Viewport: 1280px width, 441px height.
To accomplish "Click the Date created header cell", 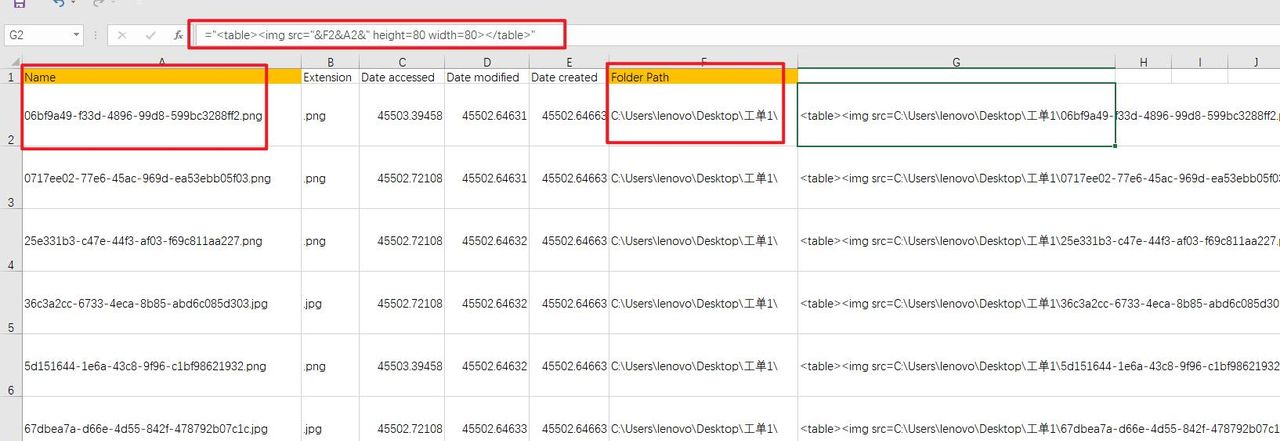I will (568, 77).
